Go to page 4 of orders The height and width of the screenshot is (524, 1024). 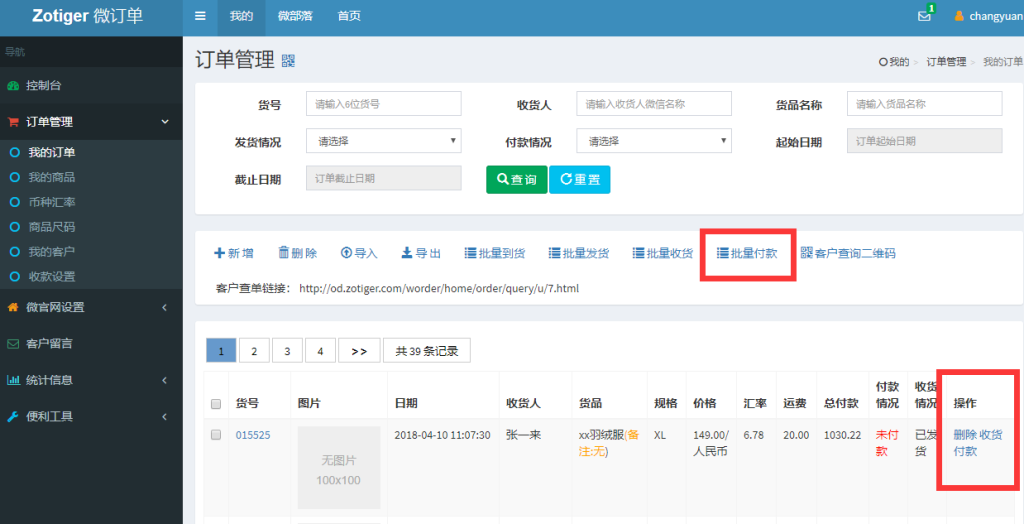[x=320, y=351]
